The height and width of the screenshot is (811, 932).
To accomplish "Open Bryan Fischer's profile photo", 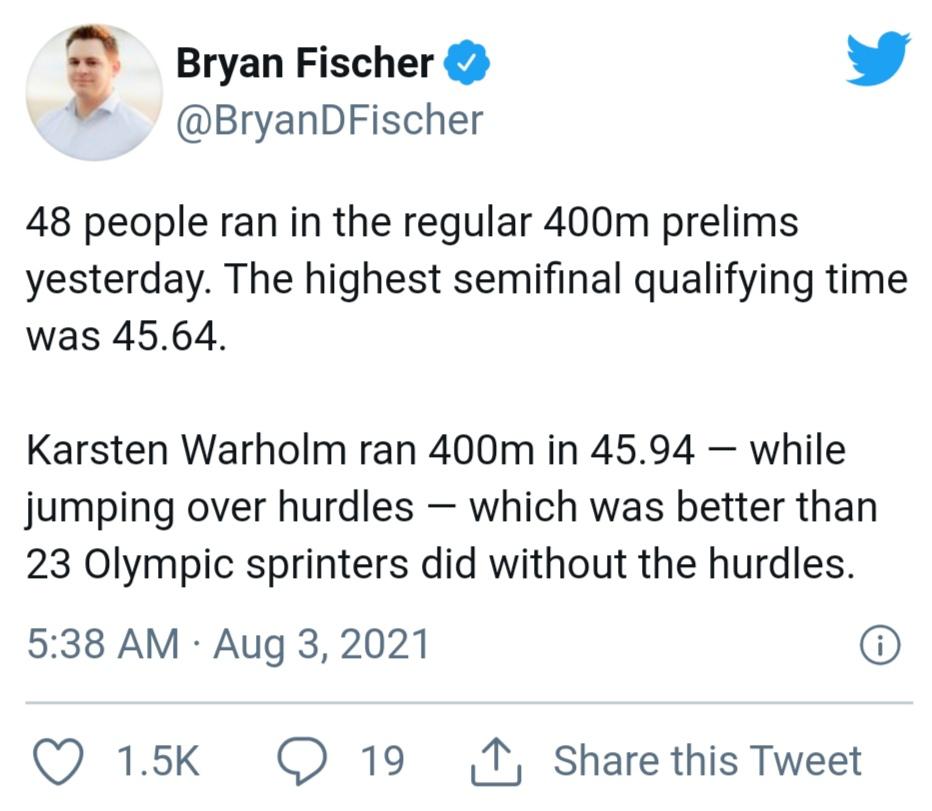I will [93, 92].
